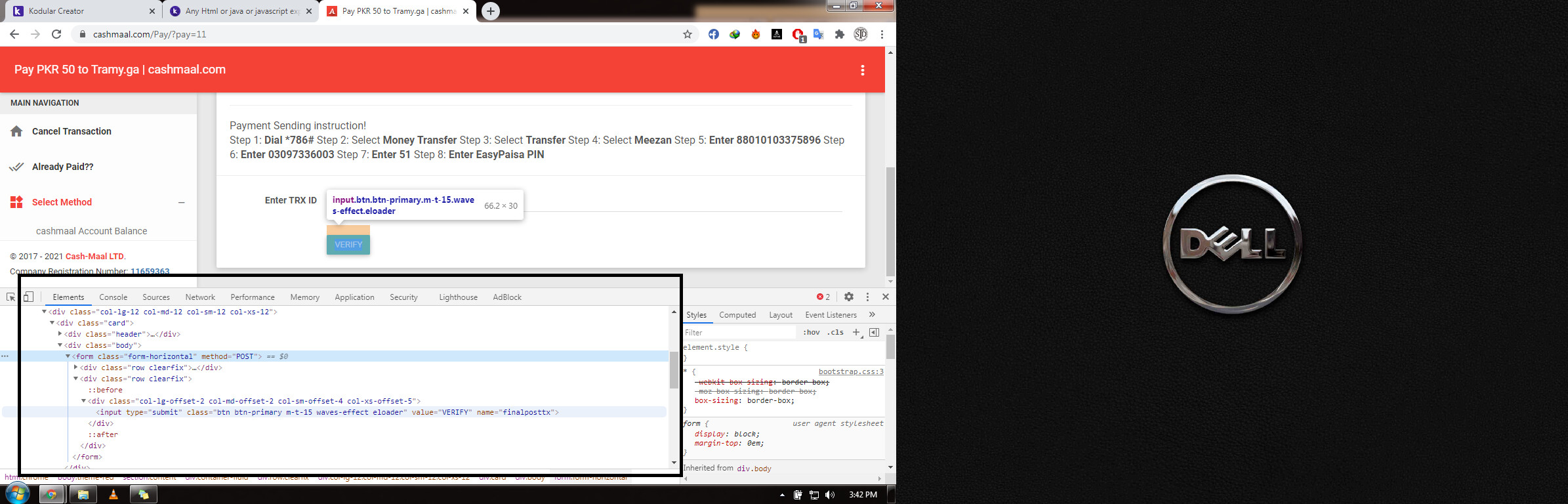Click the Styles Filter input field
The width and height of the screenshot is (1568, 504).
tap(738, 333)
